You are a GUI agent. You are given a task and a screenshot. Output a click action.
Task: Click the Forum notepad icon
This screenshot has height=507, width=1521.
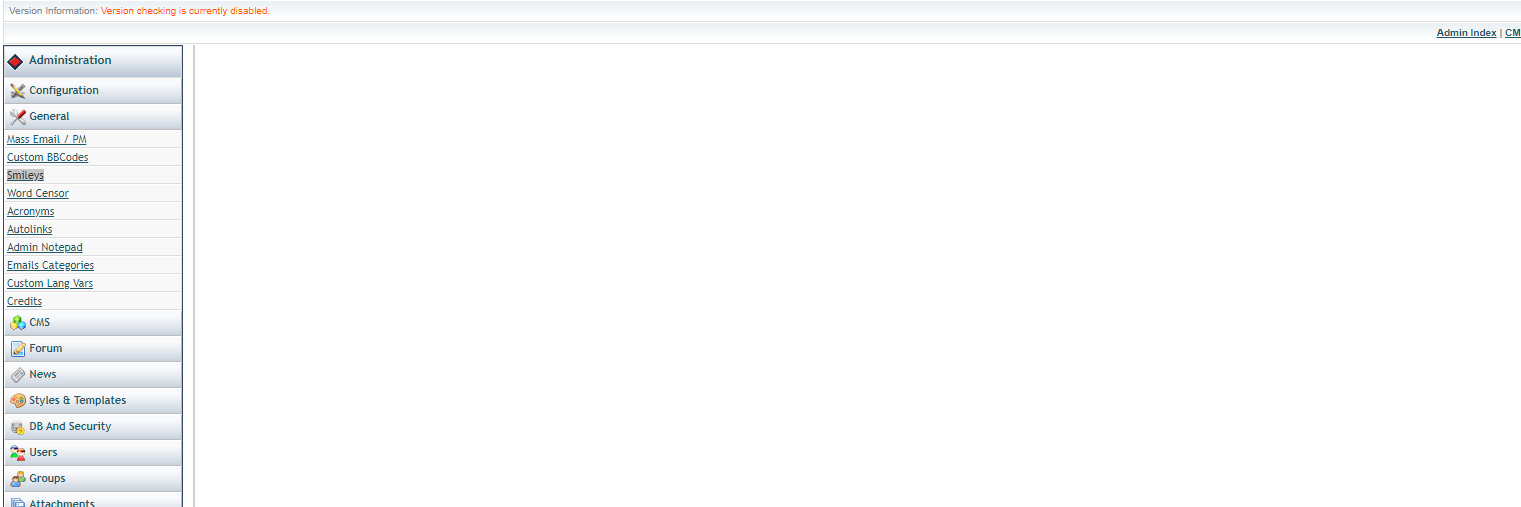[x=17, y=349]
